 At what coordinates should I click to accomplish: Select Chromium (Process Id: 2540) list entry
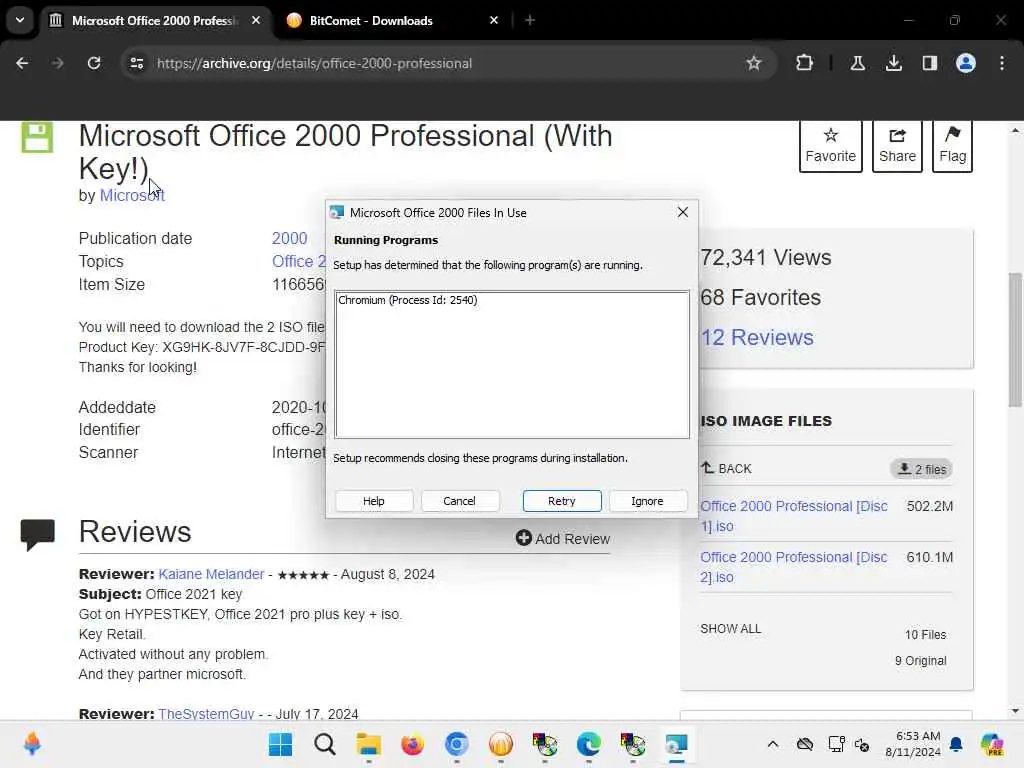[x=408, y=300]
